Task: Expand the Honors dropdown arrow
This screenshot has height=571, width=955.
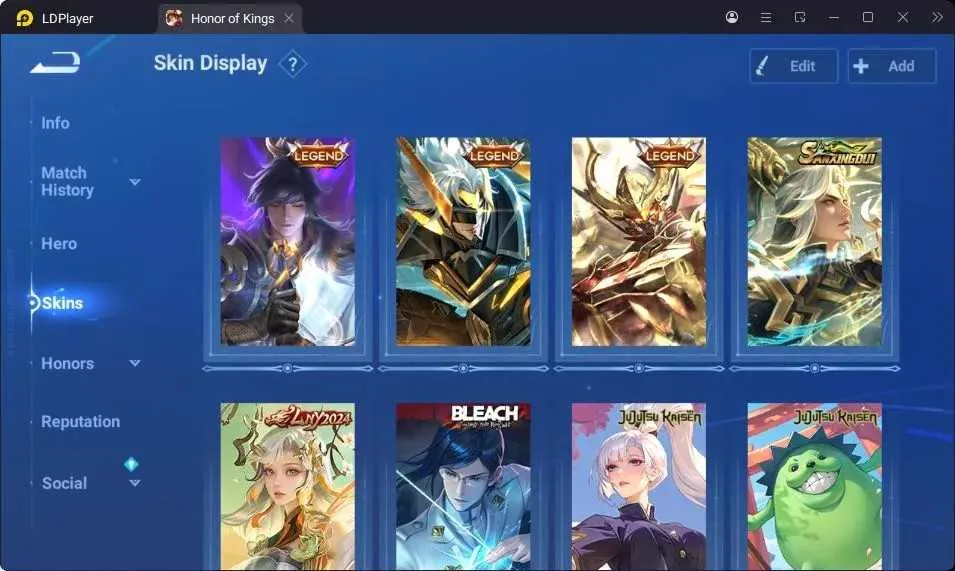Action: pos(135,363)
